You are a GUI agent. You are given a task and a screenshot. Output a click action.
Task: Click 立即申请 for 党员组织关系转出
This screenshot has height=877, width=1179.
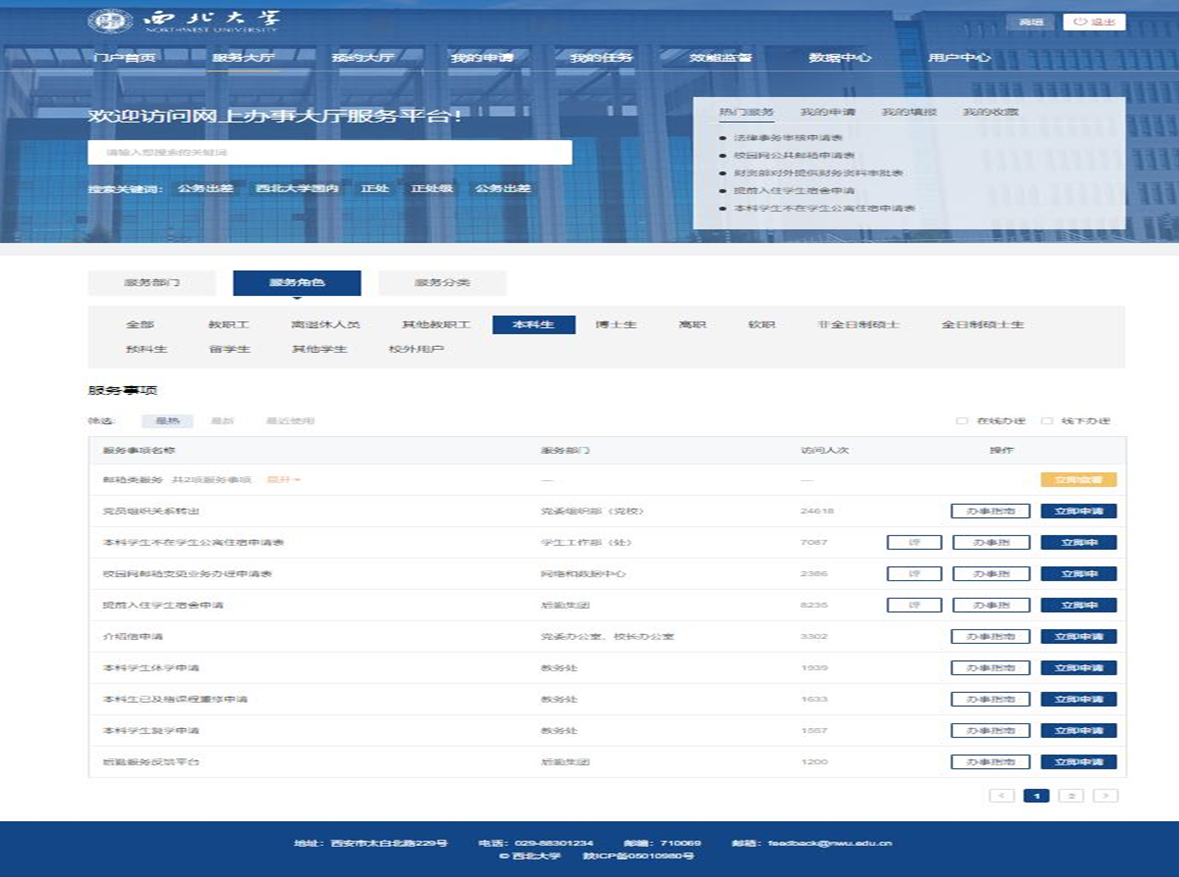pos(1078,511)
